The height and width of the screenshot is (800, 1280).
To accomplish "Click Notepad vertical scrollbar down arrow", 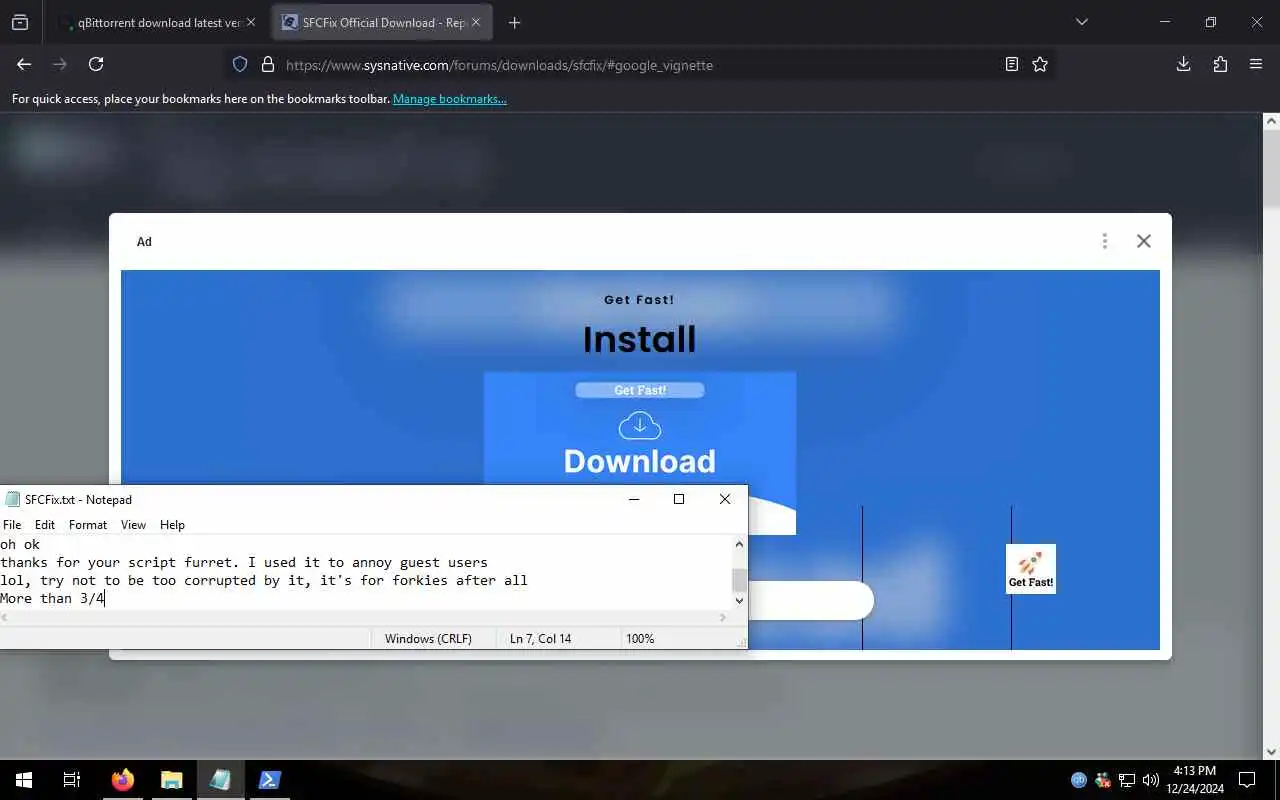I will (x=739, y=601).
